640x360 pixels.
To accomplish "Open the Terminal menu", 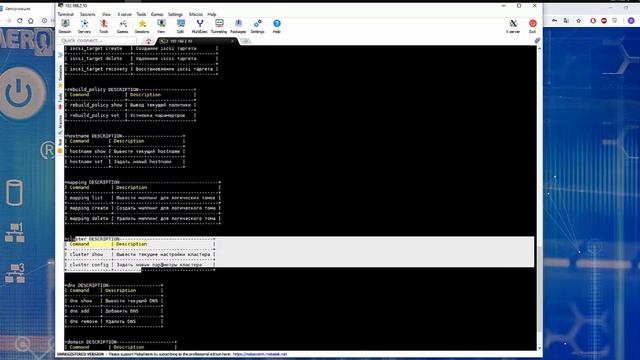I will [65, 14].
